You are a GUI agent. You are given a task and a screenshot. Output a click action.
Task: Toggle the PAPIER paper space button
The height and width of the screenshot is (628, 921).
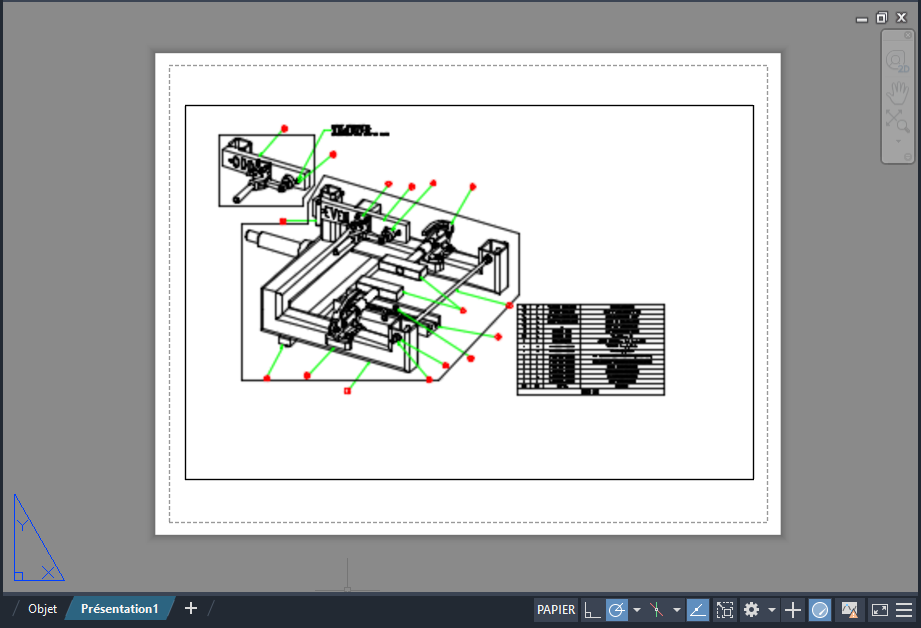[x=556, y=610]
